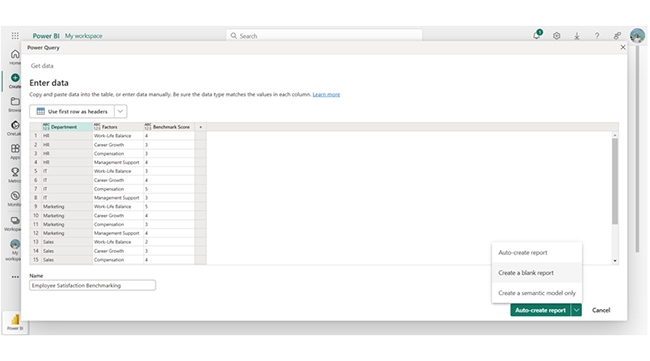650x361 pixels.
Task: Click the download arrow icon
Action: pos(577,36)
